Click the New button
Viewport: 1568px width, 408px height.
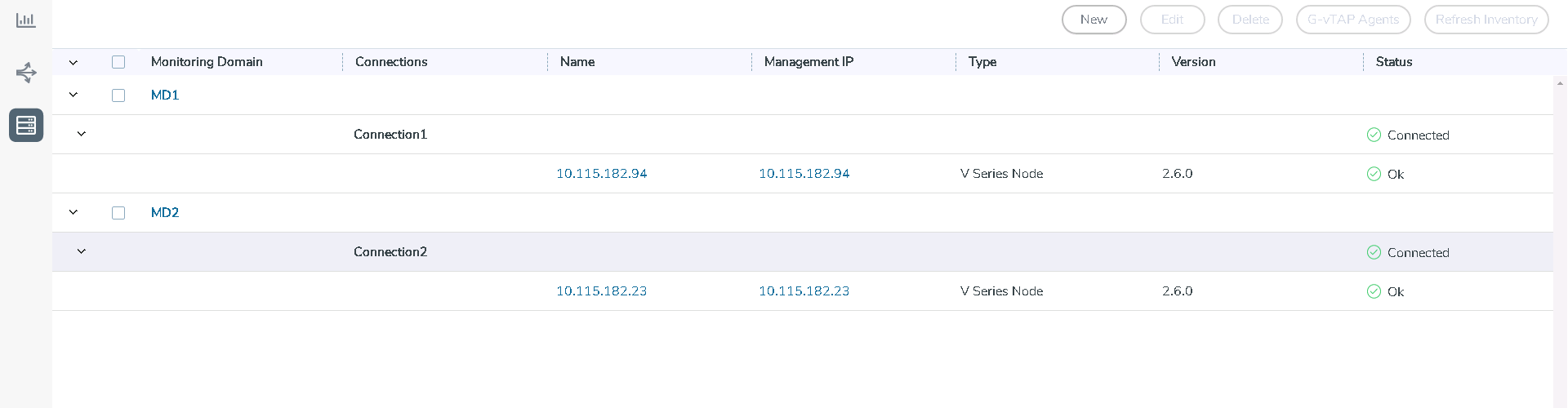tap(1094, 20)
